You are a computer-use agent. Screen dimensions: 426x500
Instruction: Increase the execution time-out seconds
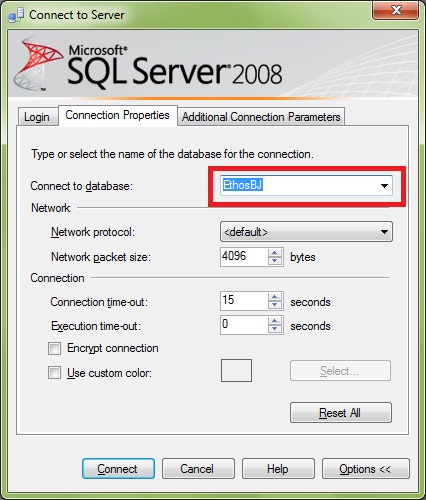pyautogui.click(x=275, y=321)
